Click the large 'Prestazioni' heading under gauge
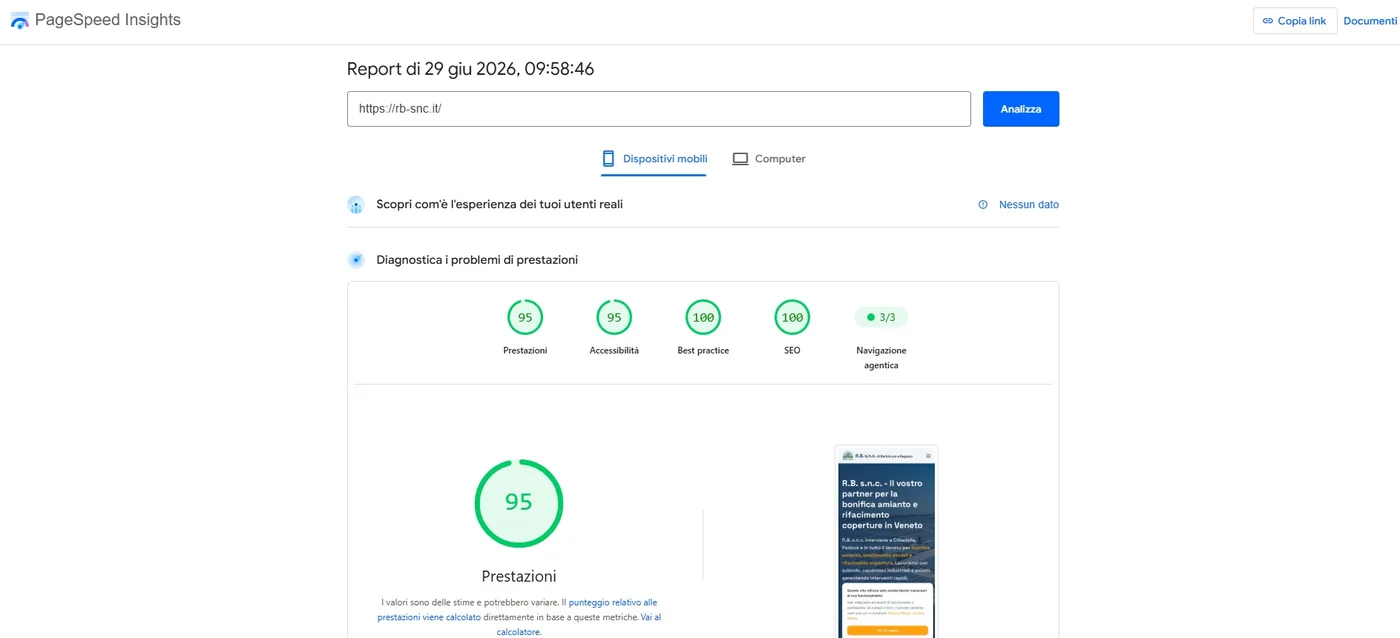 coord(519,576)
